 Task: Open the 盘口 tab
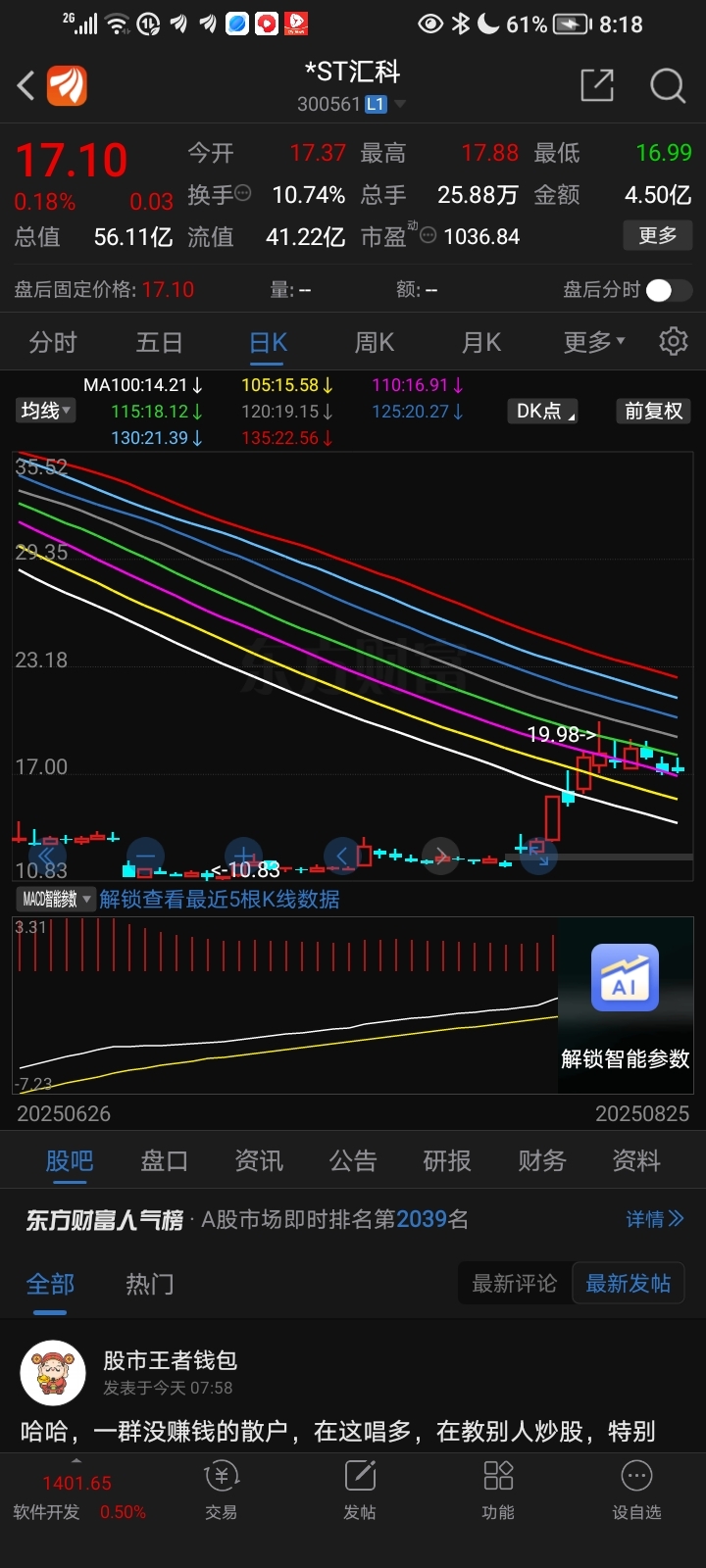point(164,1161)
